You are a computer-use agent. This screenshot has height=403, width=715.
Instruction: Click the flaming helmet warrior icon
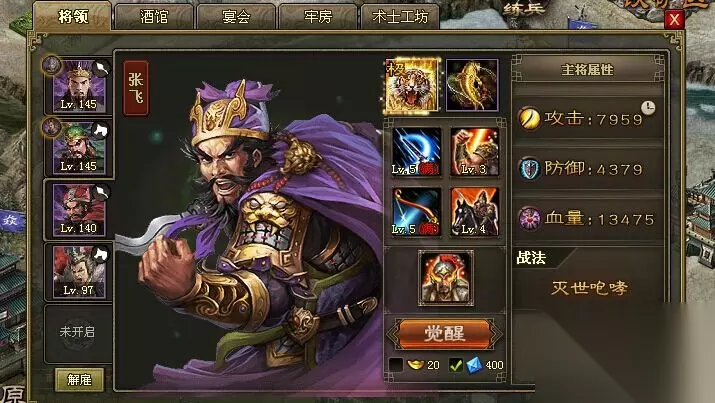tap(446, 278)
